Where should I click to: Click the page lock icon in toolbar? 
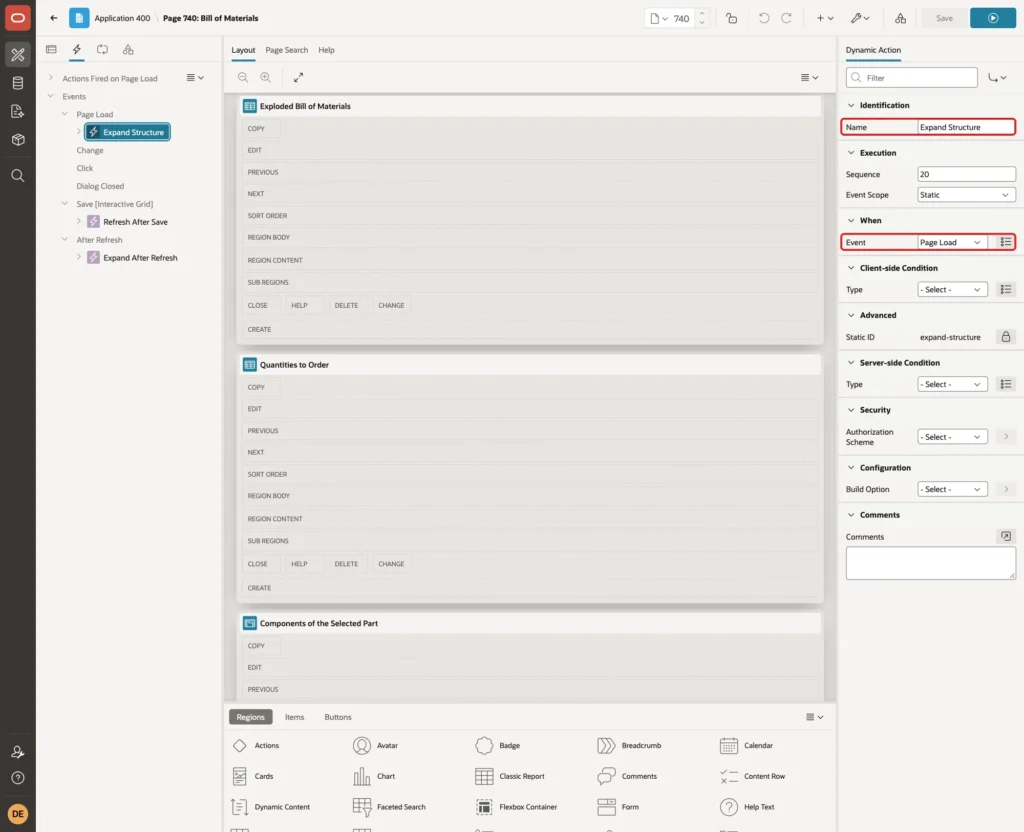731,18
